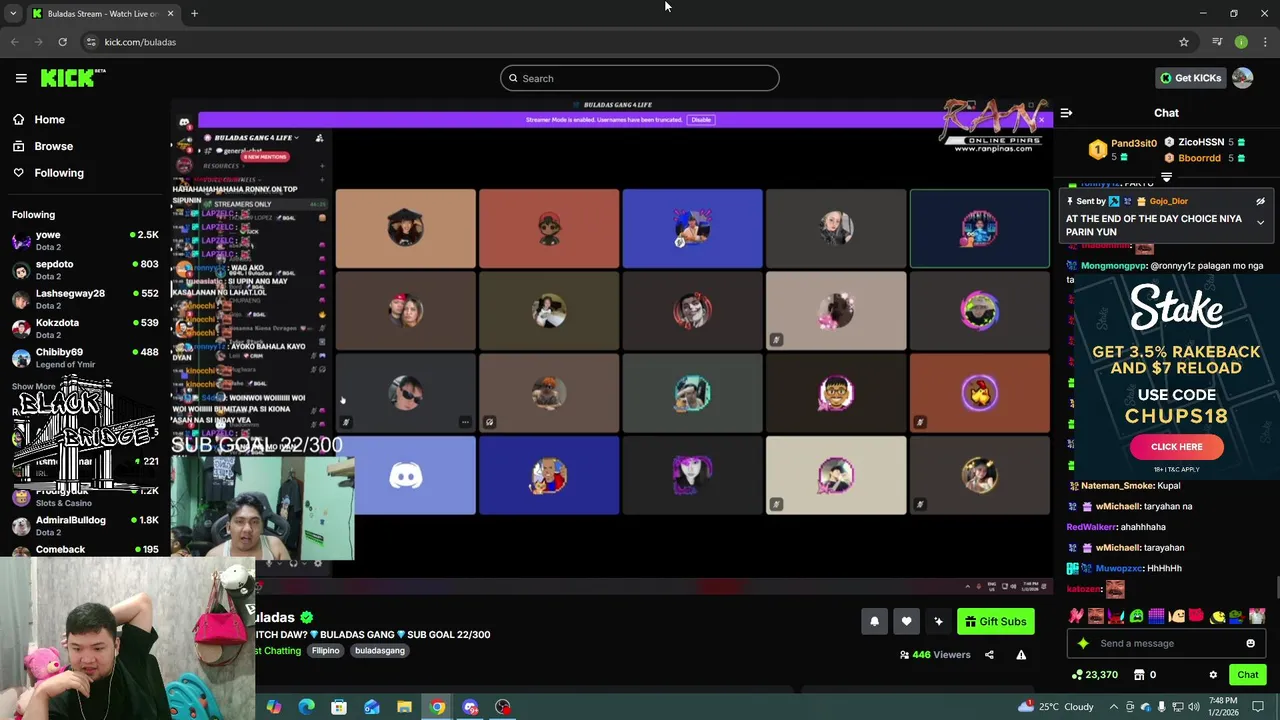Hide the pinned chat message
Image resolution: width=1280 pixels, height=720 pixels.
(x=1260, y=201)
